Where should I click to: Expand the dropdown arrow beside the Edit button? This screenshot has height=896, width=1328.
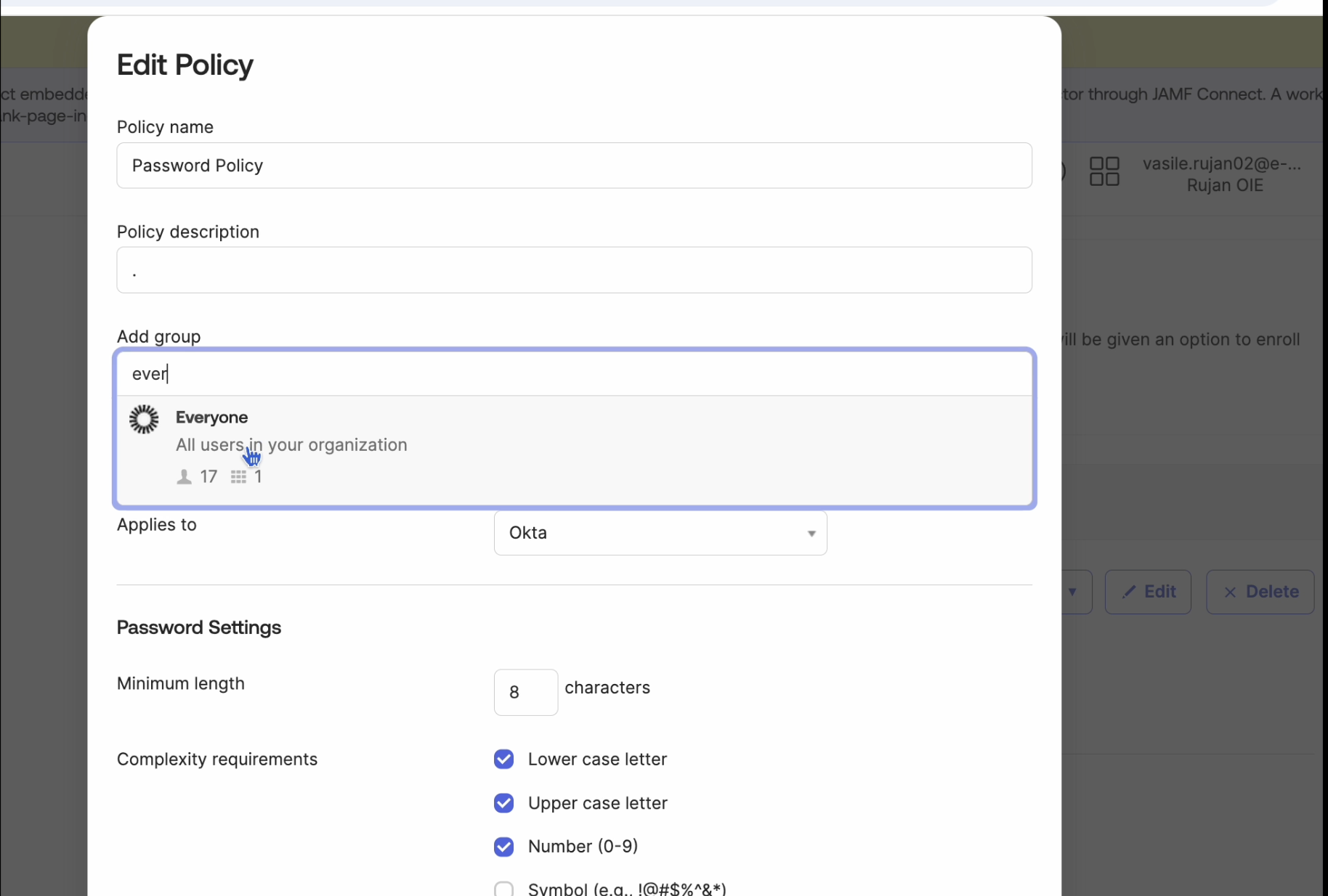(1073, 592)
